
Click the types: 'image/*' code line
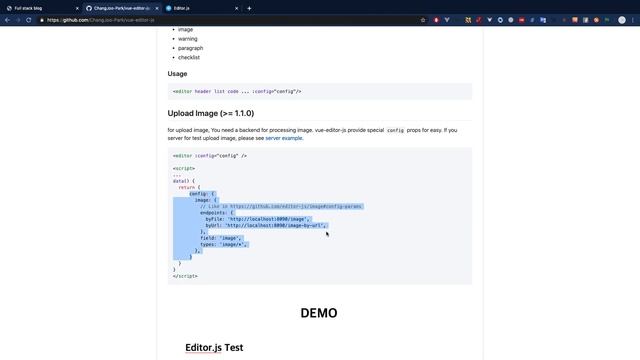tap(224, 244)
